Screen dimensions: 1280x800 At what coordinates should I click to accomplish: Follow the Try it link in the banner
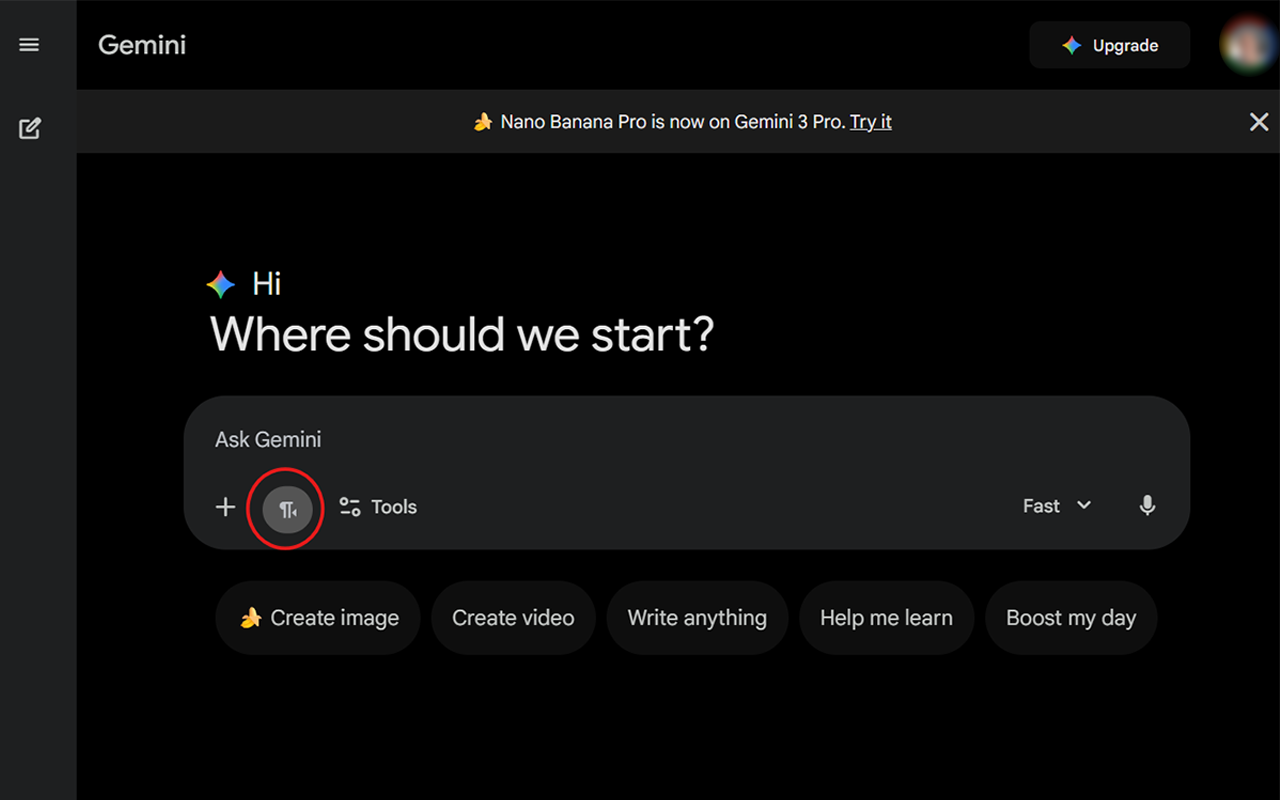(x=871, y=122)
